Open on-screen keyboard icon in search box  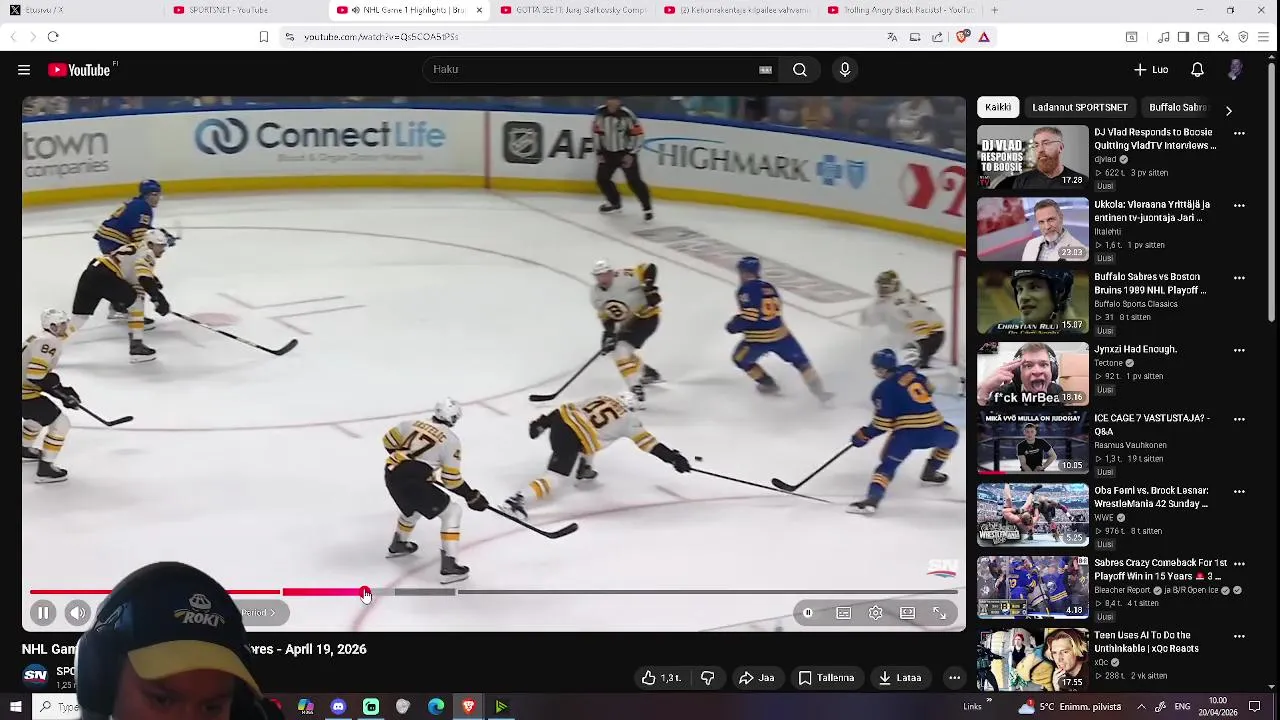(x=765, y=70)
